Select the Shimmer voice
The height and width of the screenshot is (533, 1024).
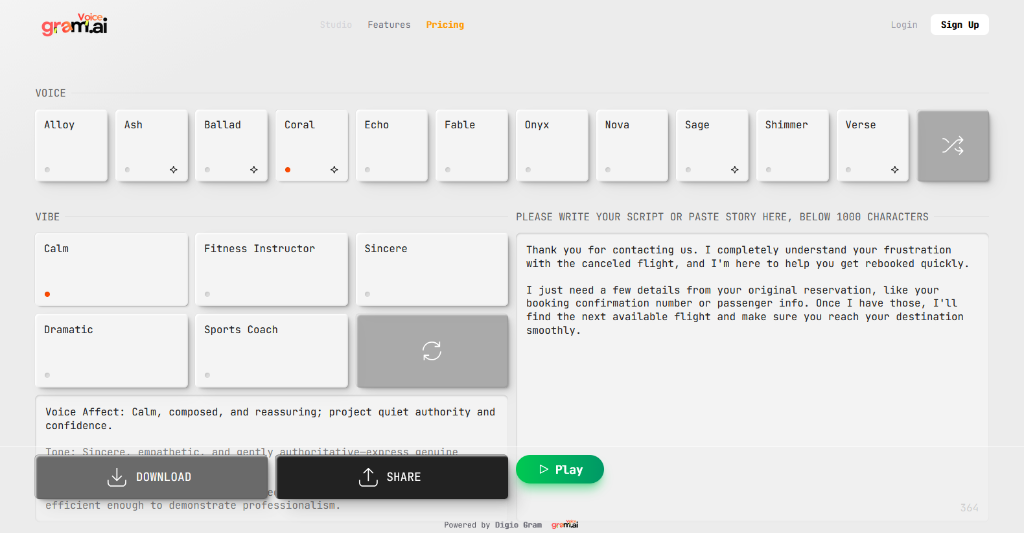(x=792, y=145)
